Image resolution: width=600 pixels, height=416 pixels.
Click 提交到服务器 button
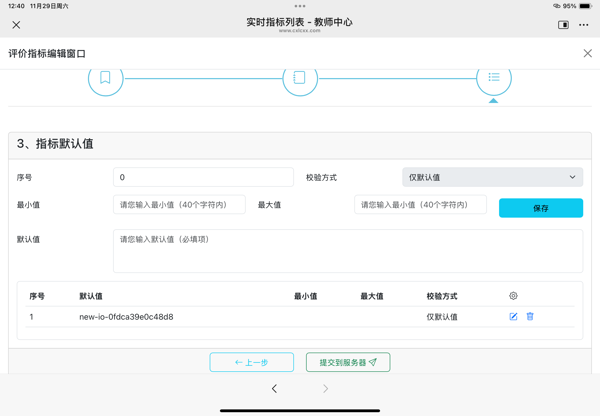348,362
